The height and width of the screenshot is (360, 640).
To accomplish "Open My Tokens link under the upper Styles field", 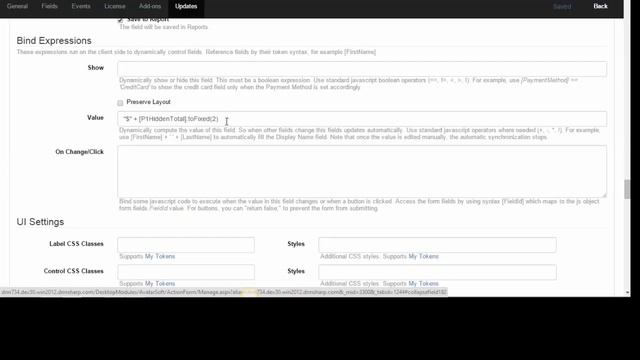I will 423,256.
